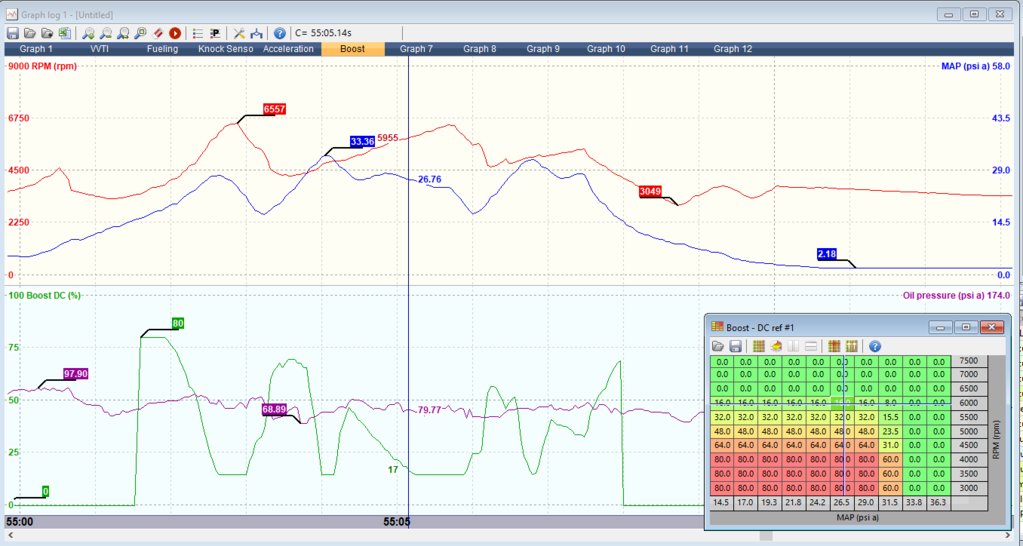The image size is (1023, 546).
Task: Click the orange grid axis icon in the Boost table toolbar
Action: [834, 346]
